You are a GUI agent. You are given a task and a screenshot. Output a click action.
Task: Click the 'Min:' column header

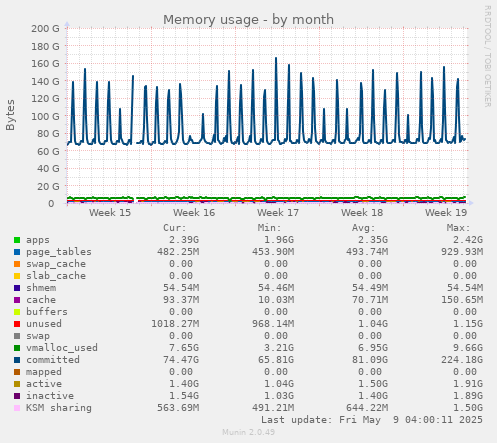[x=270, y=228]
